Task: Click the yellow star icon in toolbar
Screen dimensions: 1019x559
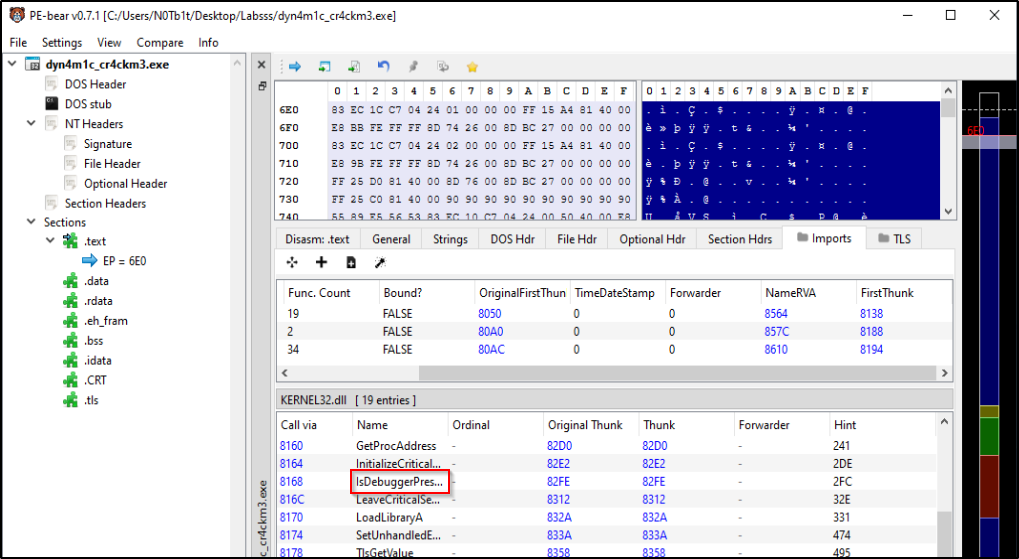Action: tap(472, 67)
